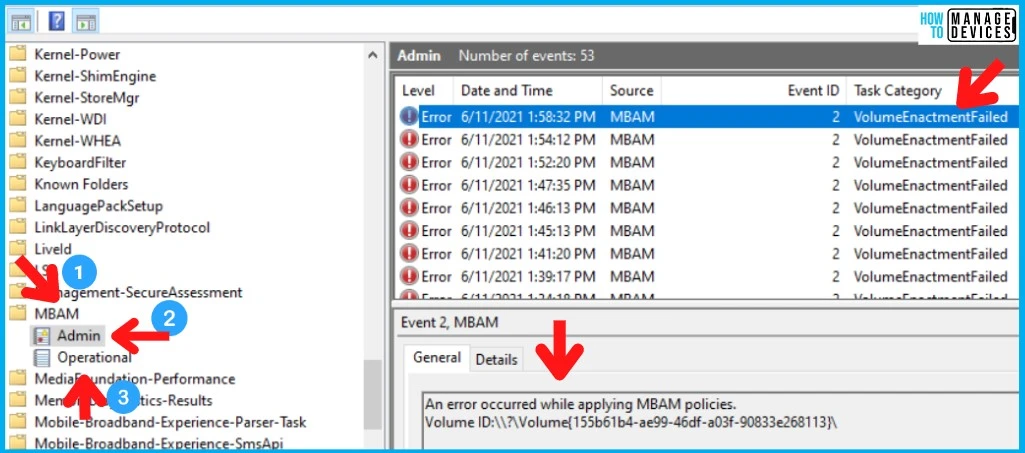This screenshot has height=453, width=1025.
Task: Select Mobile-Broadband-Experience-SmsApi folder
Action: (159, 444)
